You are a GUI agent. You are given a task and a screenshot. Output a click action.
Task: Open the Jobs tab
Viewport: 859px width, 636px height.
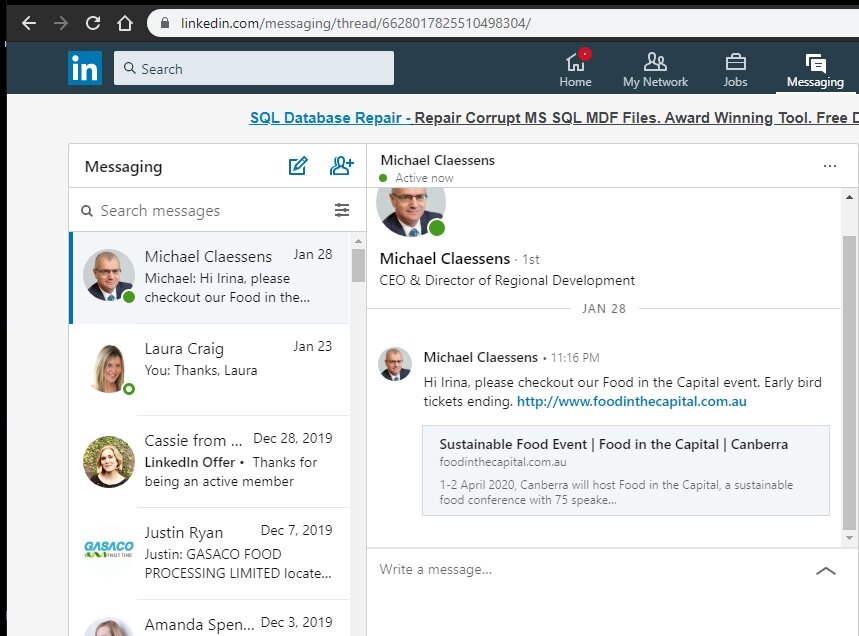click(735, 69)
